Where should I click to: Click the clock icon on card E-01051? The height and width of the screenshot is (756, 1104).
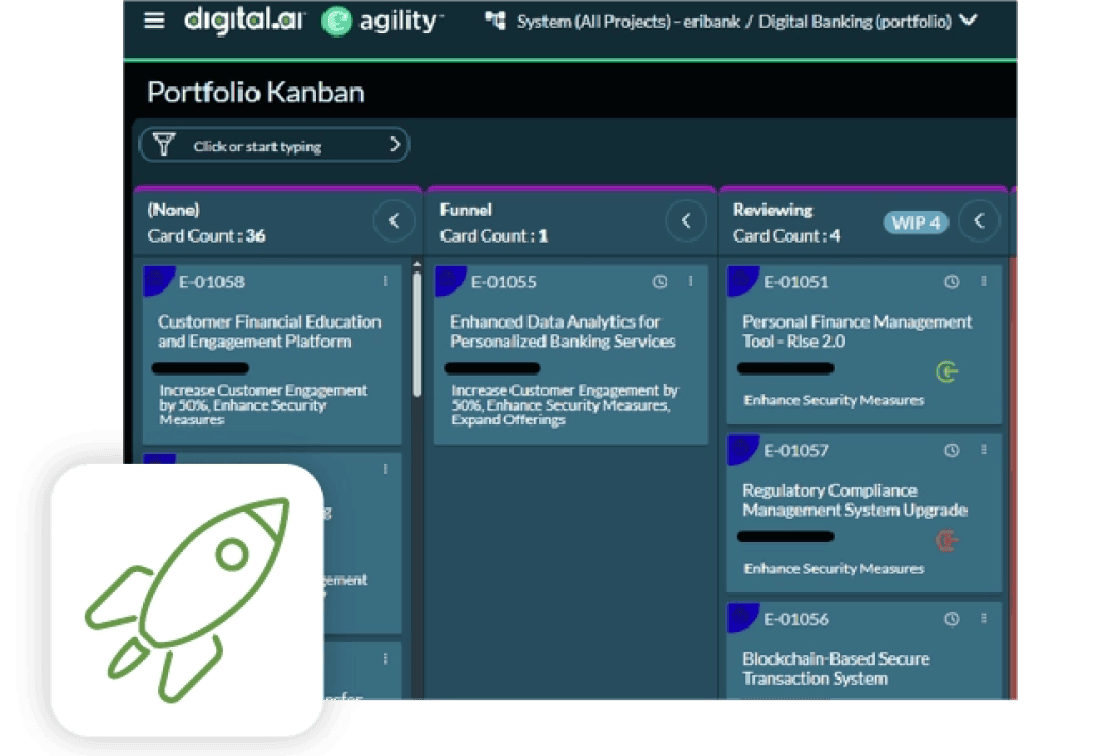point(952,282)
